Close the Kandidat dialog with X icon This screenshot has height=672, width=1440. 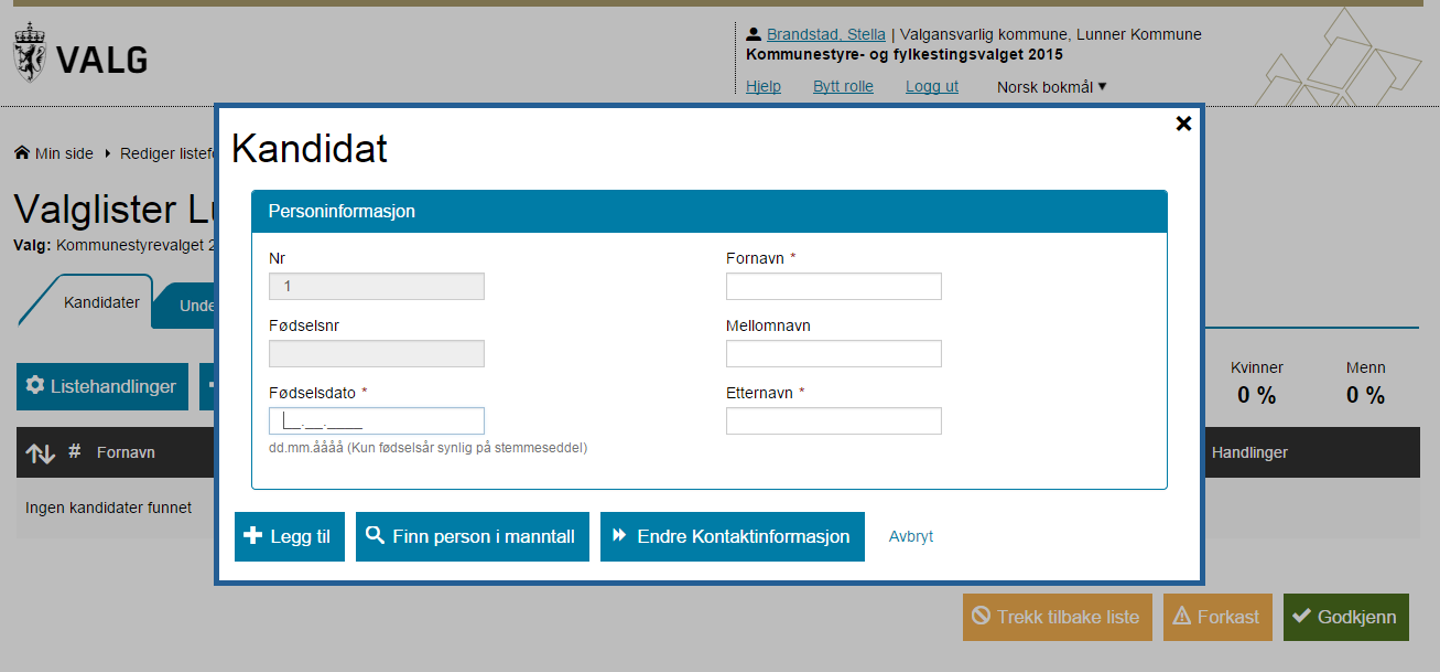(1183, 123)
